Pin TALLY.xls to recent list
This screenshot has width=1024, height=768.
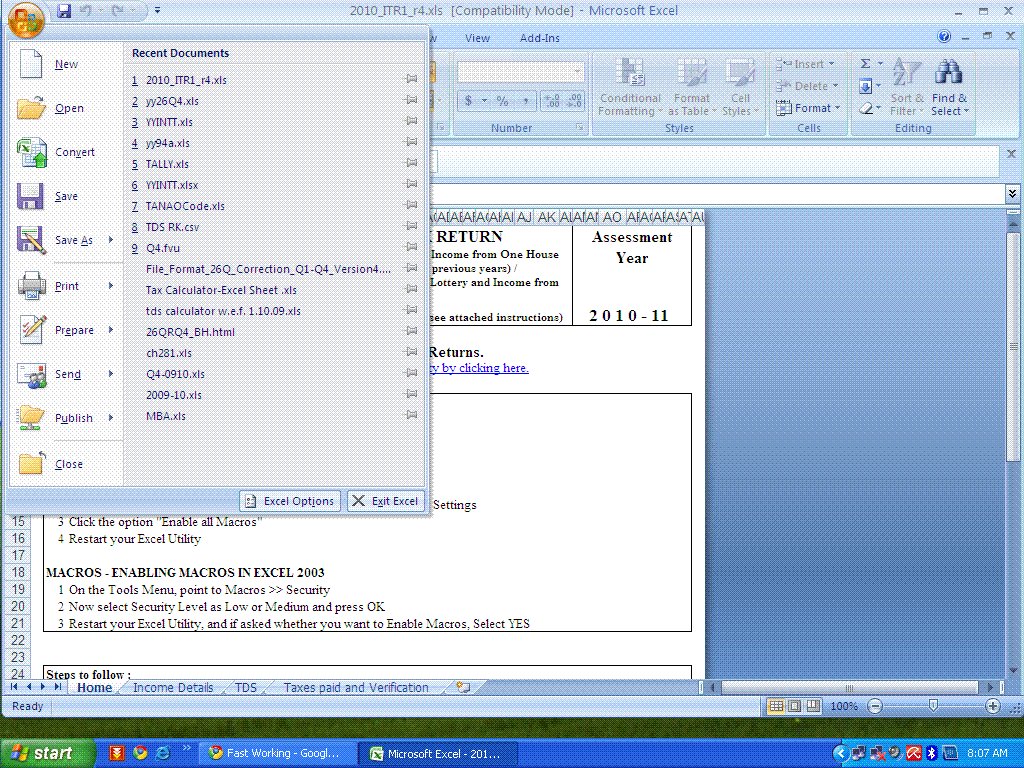pyautogui.click(x=411, y=163)
